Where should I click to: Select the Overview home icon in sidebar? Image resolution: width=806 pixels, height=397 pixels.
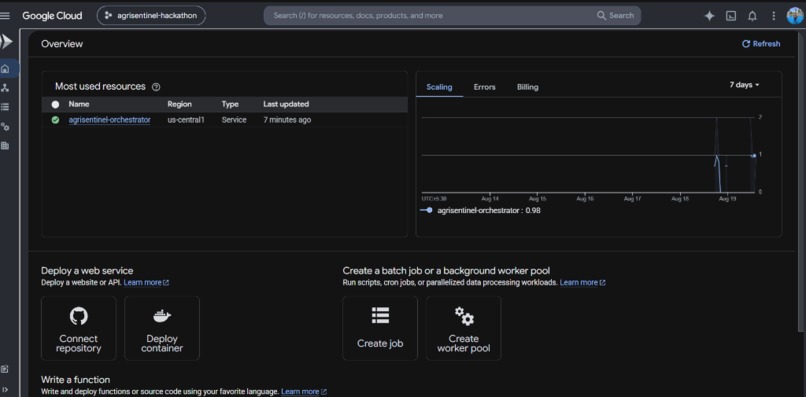(5, 69)
